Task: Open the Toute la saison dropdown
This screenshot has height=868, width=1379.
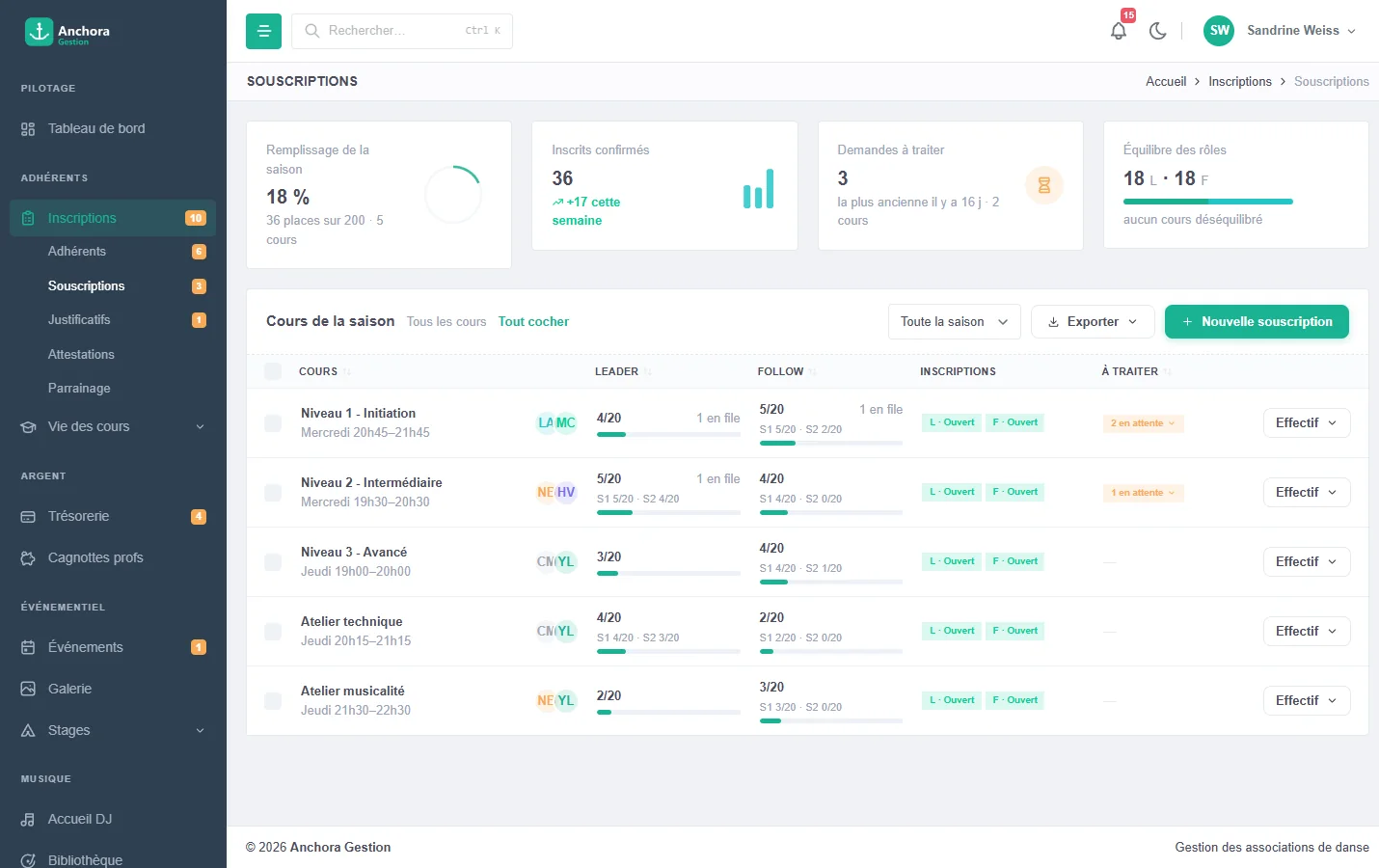Action: pyautogui.click(x=954, y=322)
